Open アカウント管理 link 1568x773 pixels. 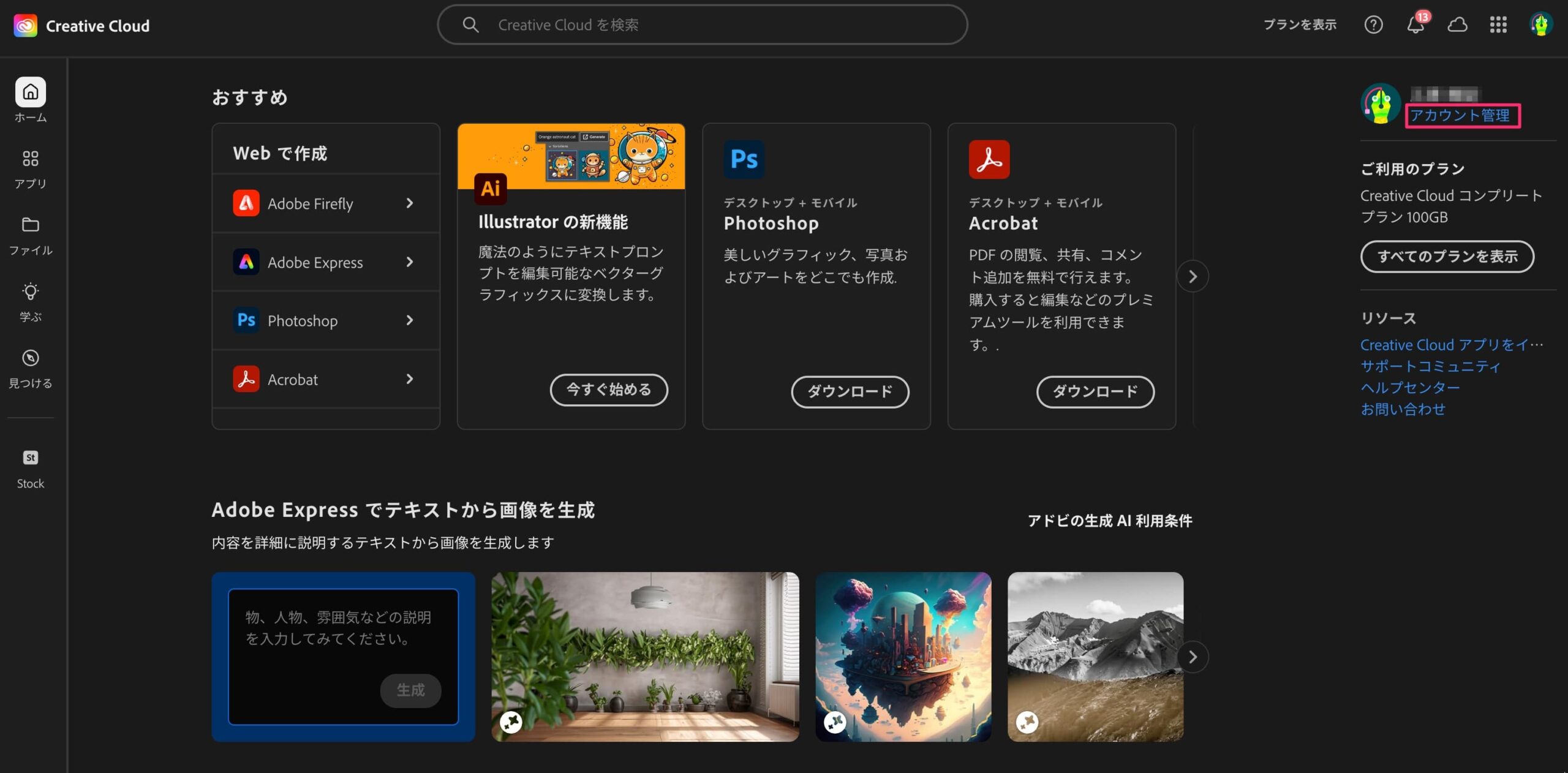tap(1460, 115)
